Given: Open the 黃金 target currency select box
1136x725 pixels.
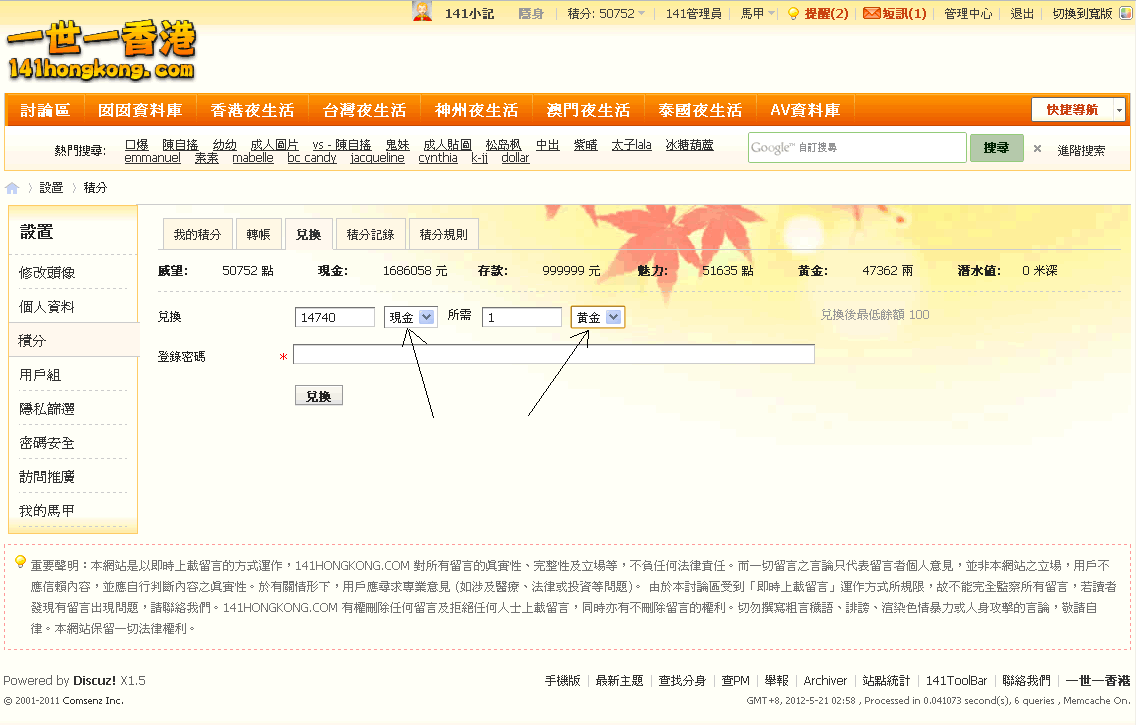Looking at the screenshot, I should 597,317.
